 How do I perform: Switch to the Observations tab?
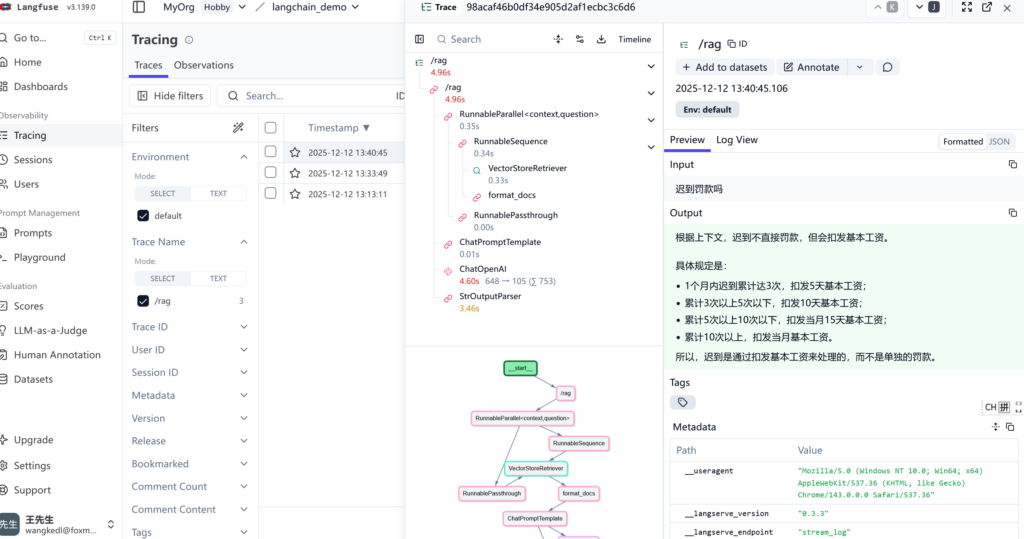(x=203, y=65)
